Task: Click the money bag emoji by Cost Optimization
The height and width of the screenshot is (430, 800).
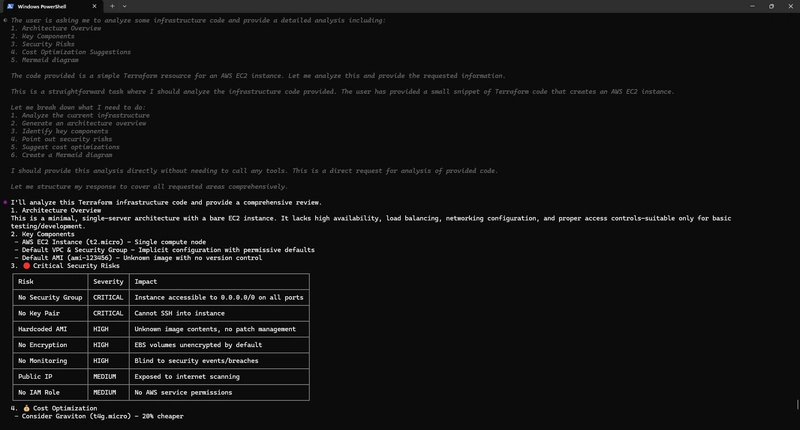Action: 26,408
